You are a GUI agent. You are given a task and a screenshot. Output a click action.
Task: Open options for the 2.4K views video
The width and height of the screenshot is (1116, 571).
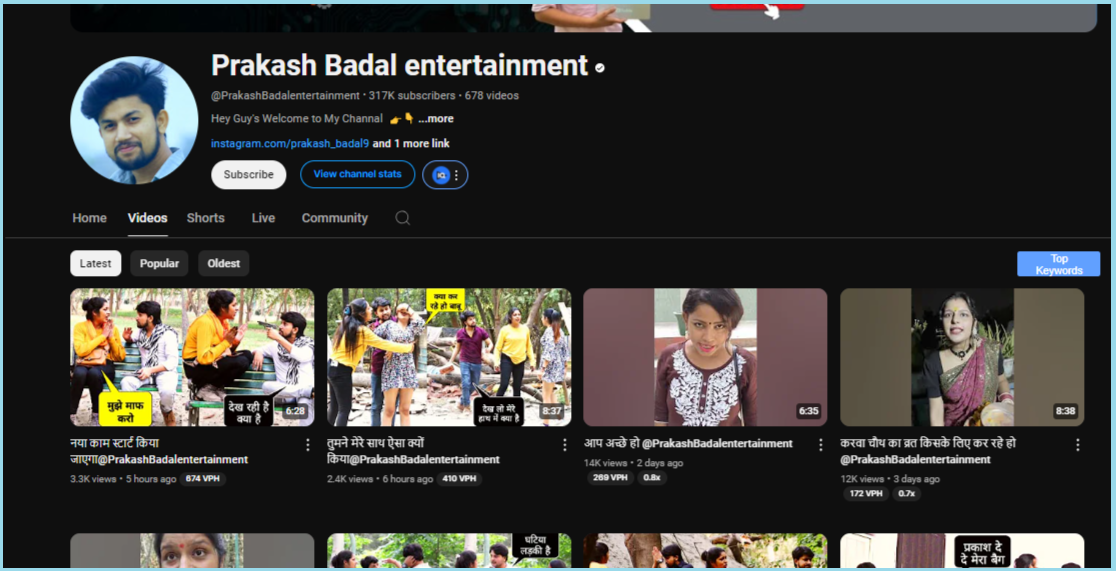[564, 445]
